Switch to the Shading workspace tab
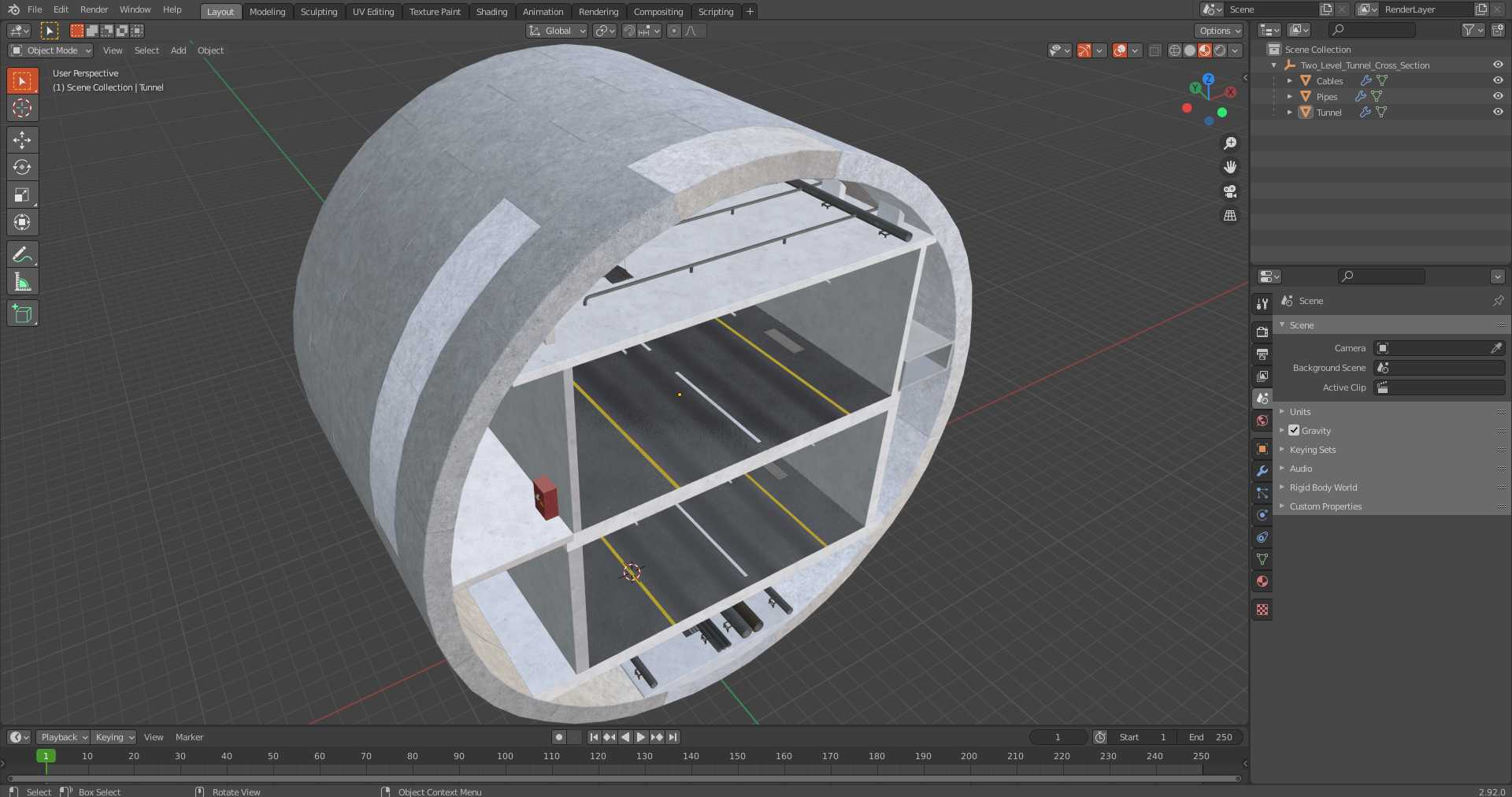This screenshot has width=1512, height=797. click(491, 12)
